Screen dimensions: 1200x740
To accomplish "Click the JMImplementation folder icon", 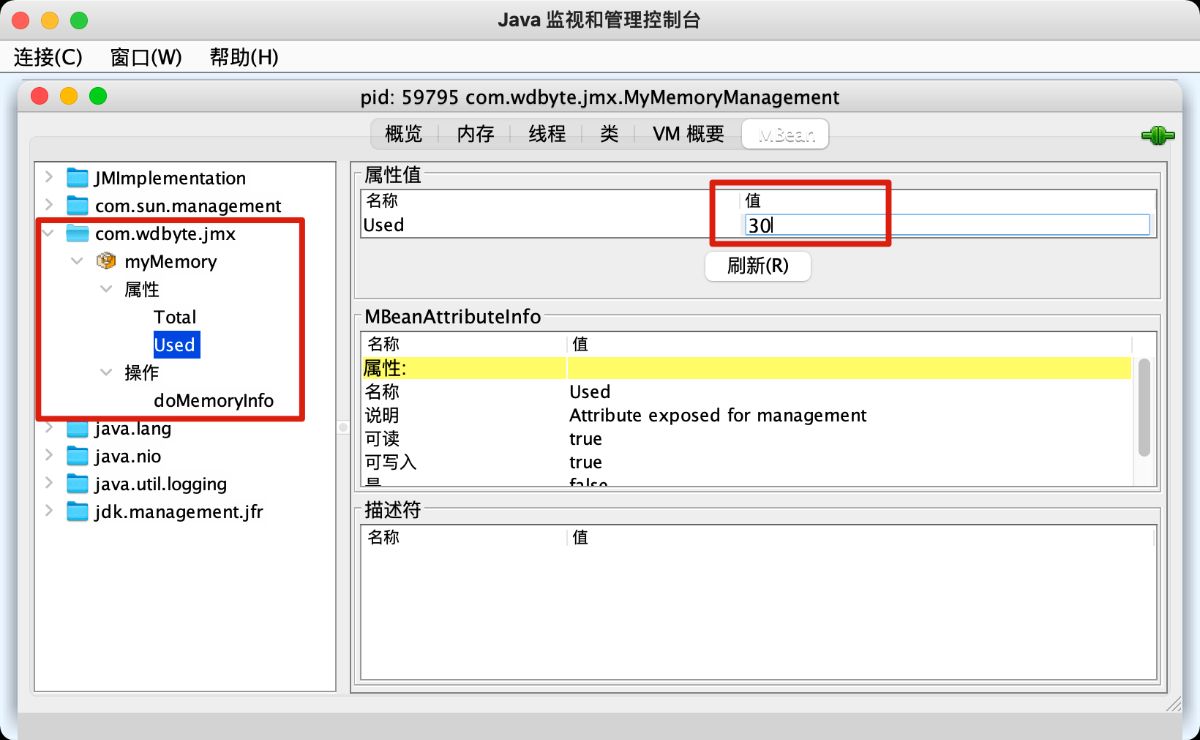I will 77,178.
